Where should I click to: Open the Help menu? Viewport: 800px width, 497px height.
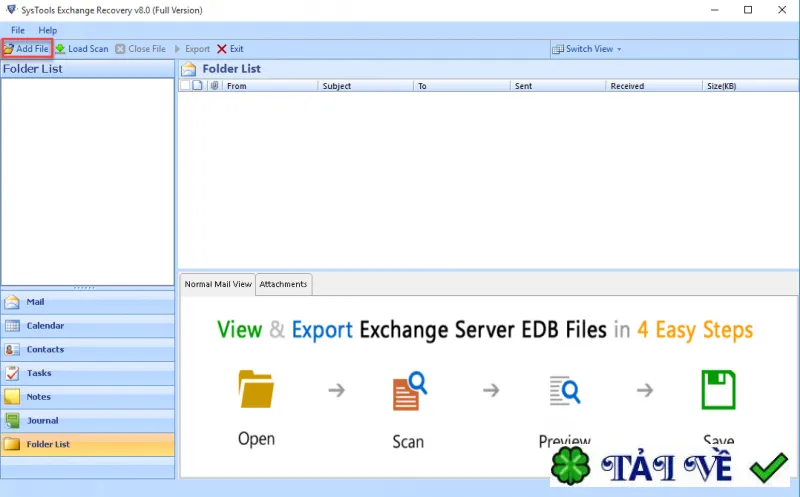point(47,30)
